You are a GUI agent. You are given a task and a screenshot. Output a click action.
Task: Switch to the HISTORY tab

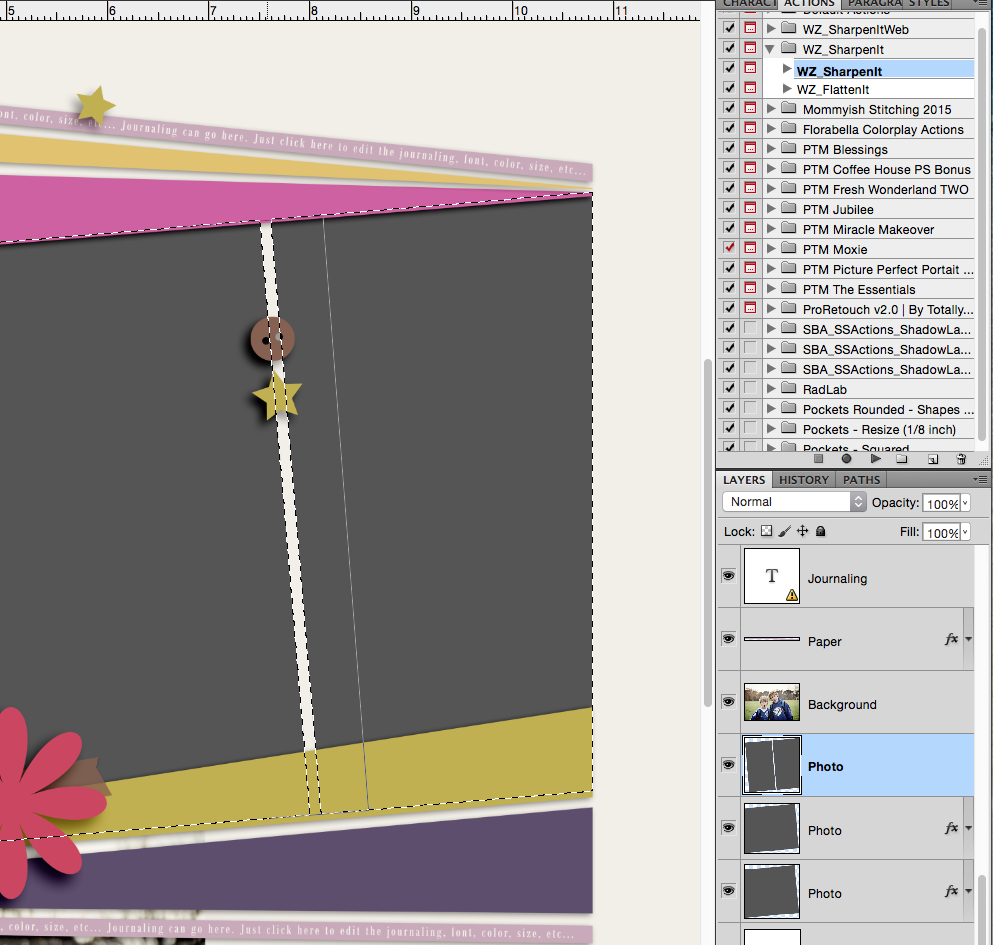[803, 480]
